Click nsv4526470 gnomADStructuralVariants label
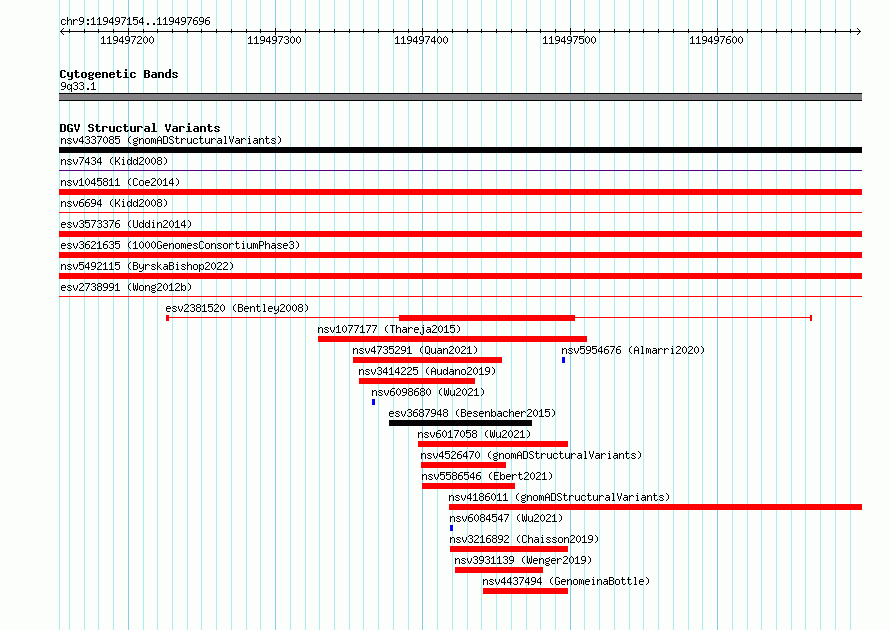The height and width of the screenshot is (630, 890). point(531,455)
